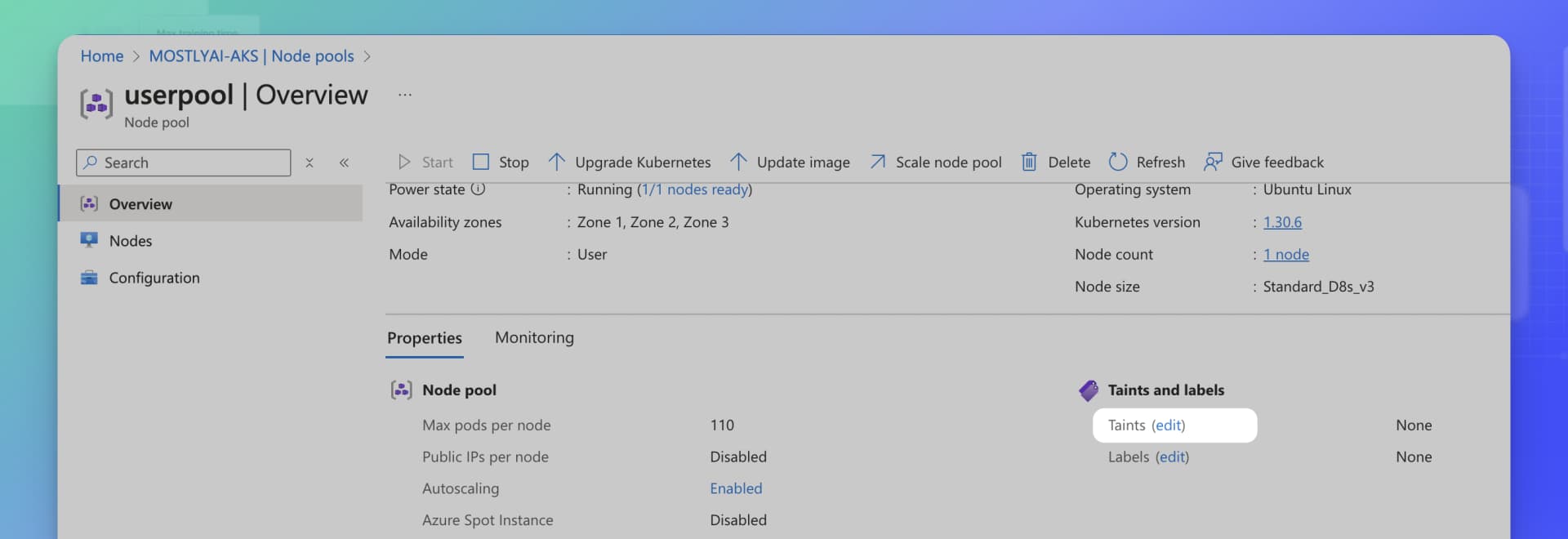Select Nodes in the sidebar
Viewport: 1568px width, 539px height.
[131, 241]
